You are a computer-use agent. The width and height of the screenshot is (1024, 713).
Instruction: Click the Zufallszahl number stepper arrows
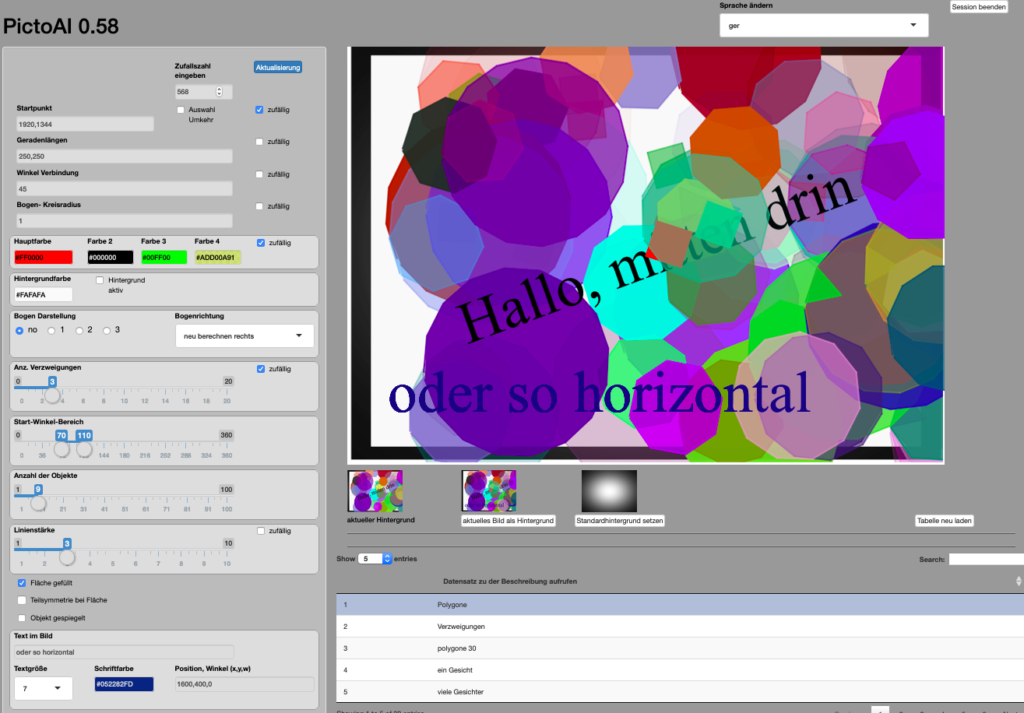pos(220,92)
